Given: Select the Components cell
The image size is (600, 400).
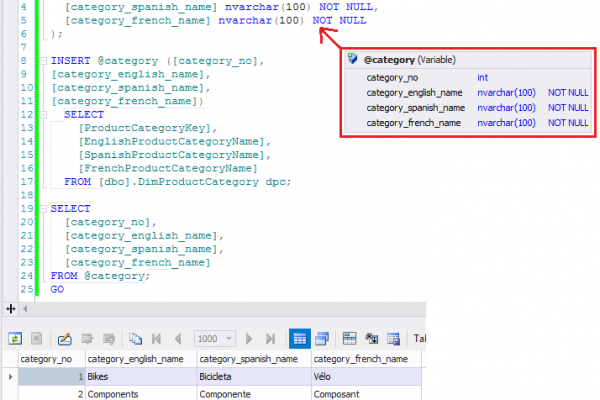Looking at the screenshot, I should click(141, 393).
